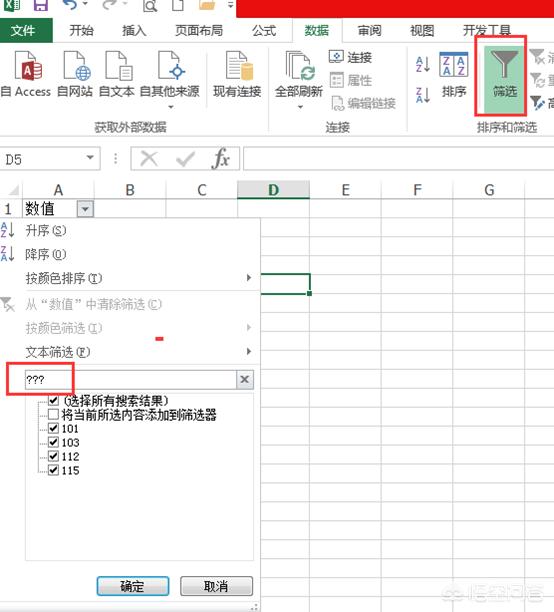Click the Redo arrow icon
Screen dimensions: 554x612
pos(109,5)
